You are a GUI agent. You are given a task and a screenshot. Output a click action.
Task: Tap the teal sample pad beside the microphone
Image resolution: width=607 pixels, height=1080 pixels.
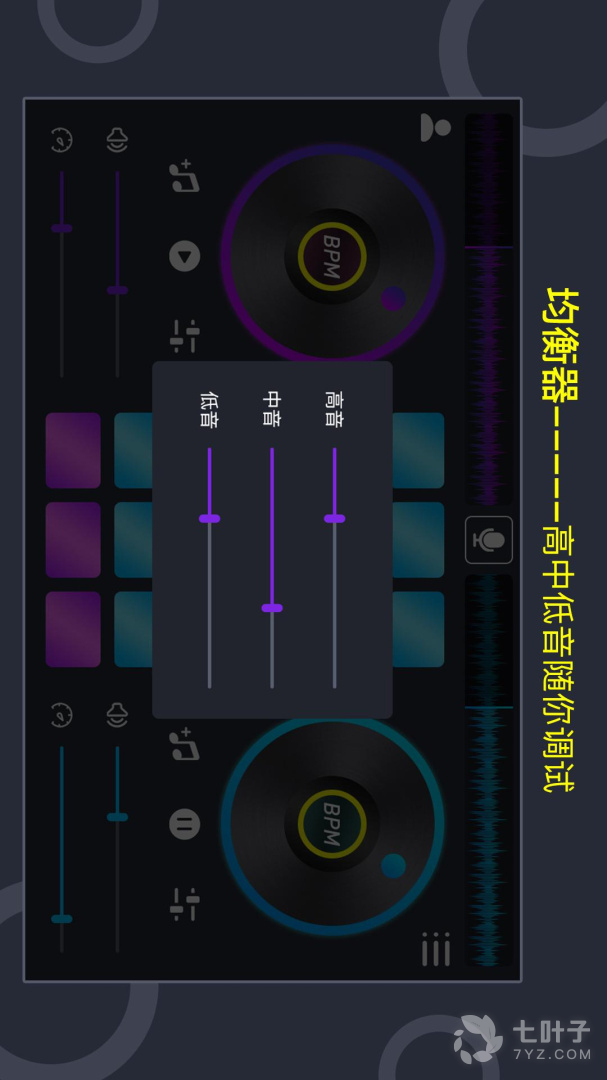click(x=418, y=540)
